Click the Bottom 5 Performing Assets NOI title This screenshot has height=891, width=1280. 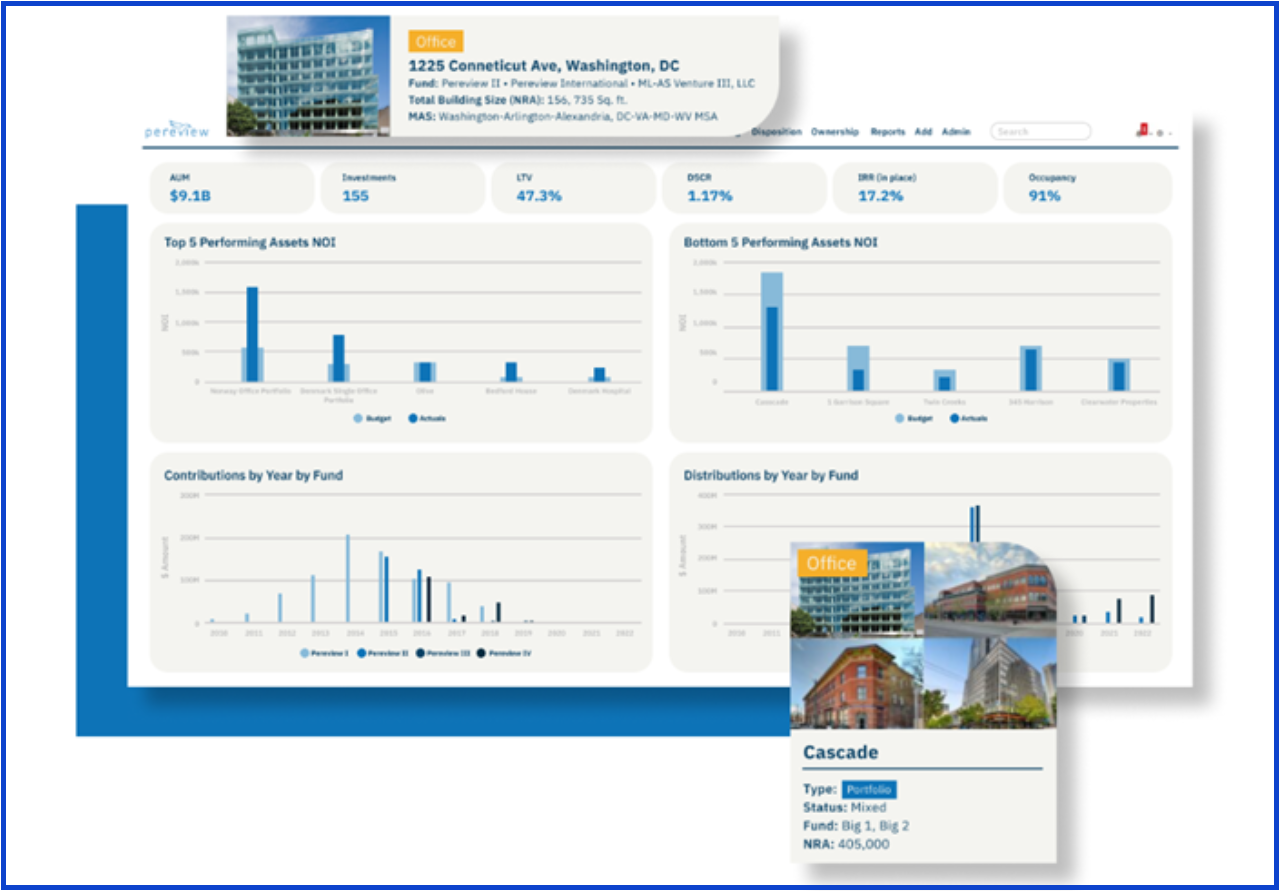pyautogui.click(x=780, y=242)
